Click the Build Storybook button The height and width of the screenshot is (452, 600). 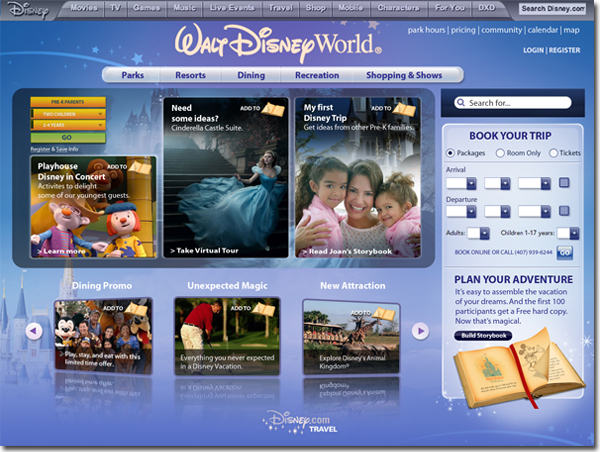click(x=483, y=336)
